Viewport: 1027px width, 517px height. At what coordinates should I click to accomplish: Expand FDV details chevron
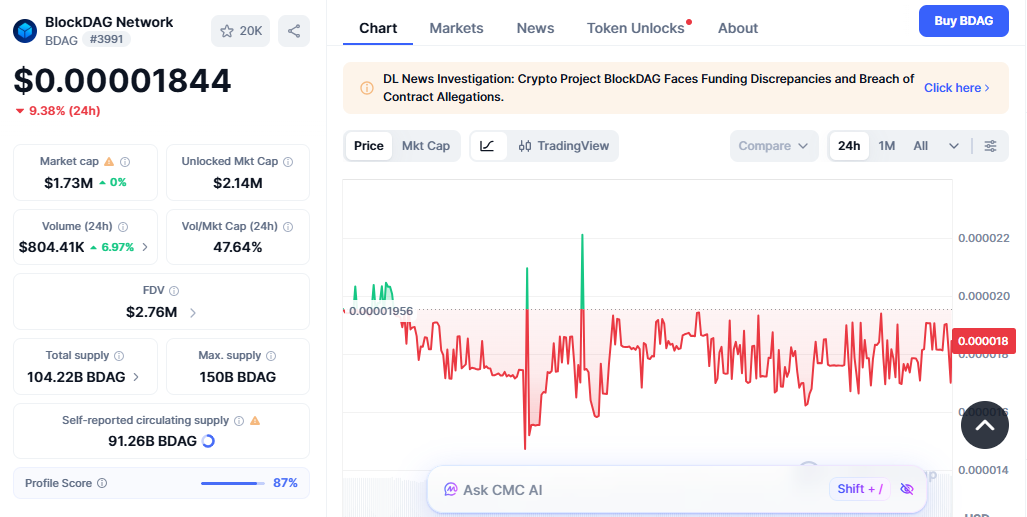coord(193,313)
